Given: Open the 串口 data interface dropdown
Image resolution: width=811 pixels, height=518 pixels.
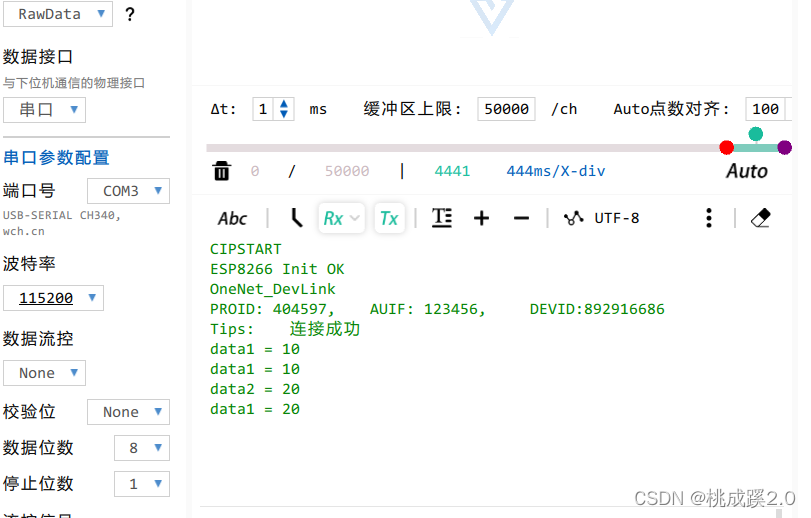Looking at the screenshot, I should coord(44,110).
